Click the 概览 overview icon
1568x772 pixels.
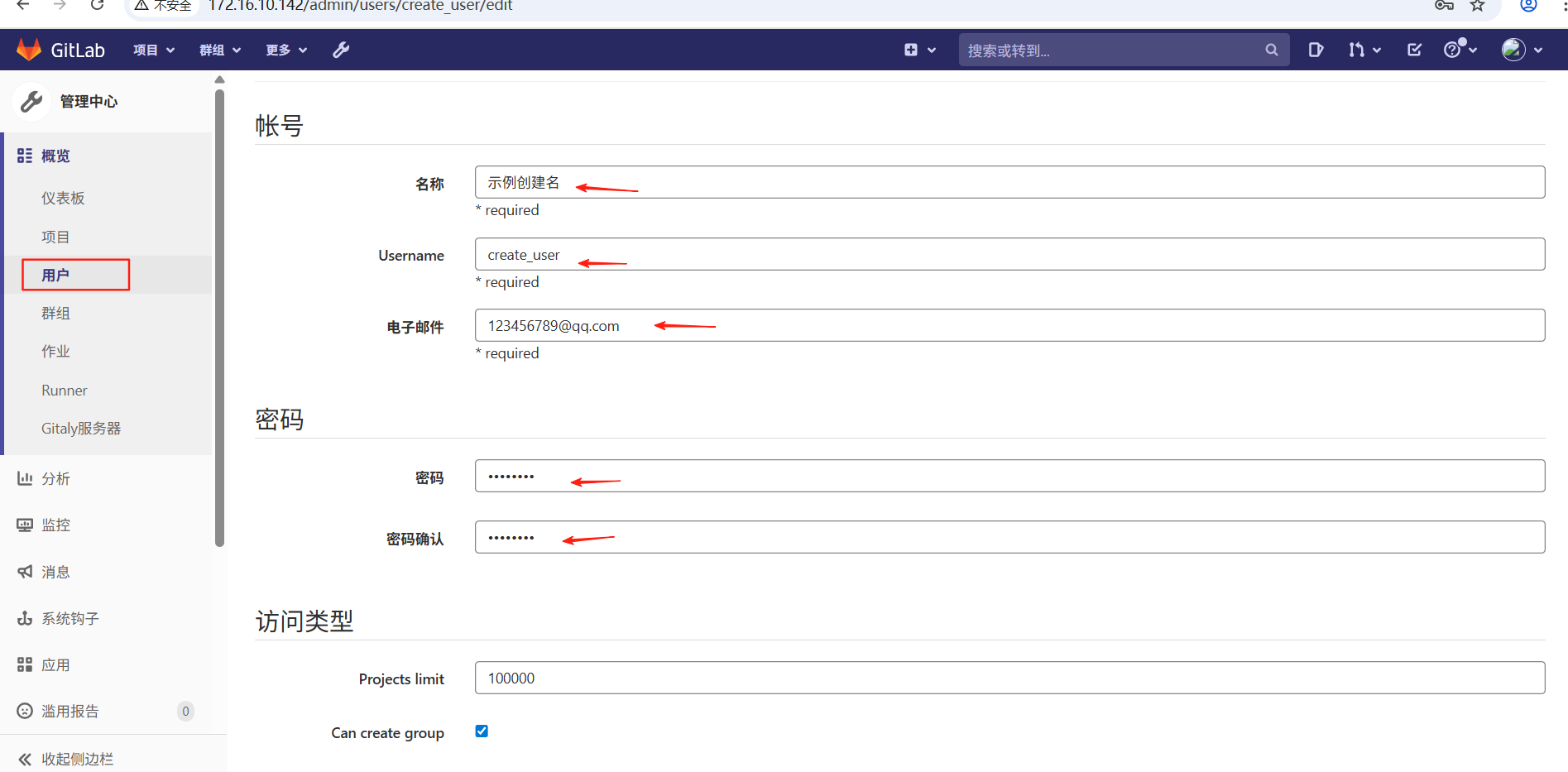(x=25, y=156)
